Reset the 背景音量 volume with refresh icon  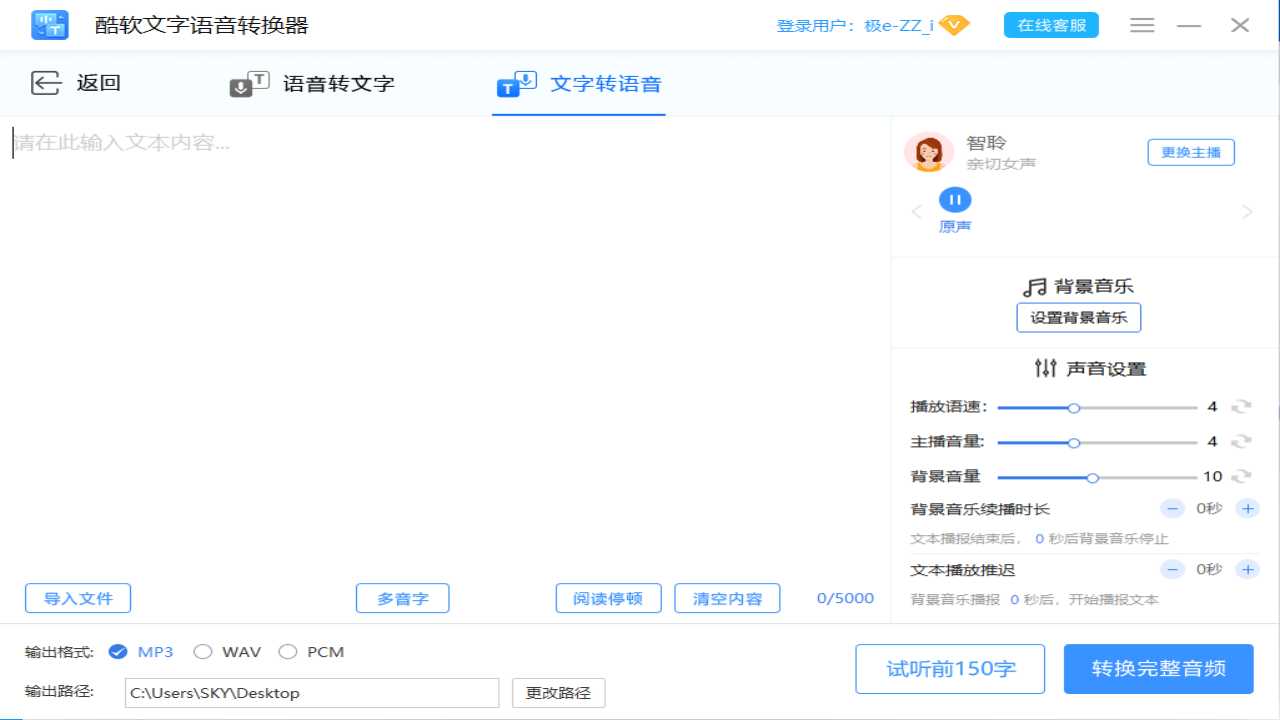(x=1241, y=476)
